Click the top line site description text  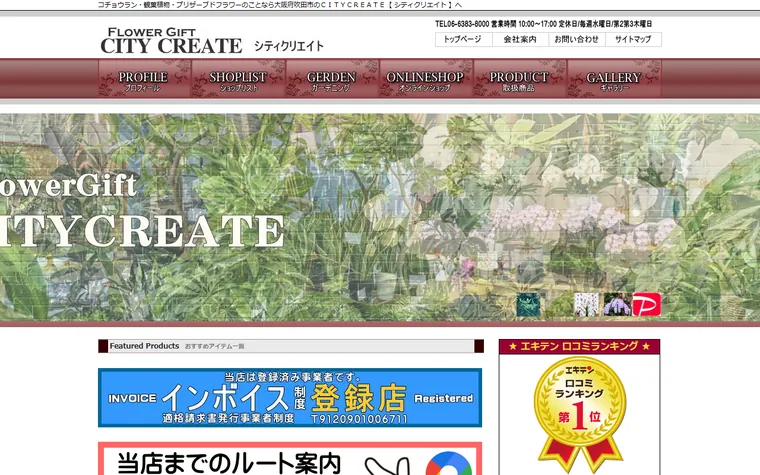tap(280, 5)
